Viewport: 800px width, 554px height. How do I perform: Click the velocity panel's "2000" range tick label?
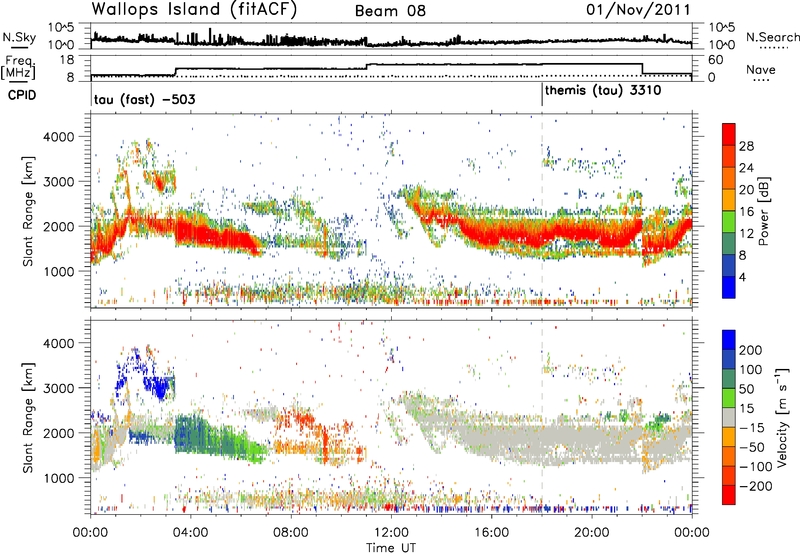(58, 433)
